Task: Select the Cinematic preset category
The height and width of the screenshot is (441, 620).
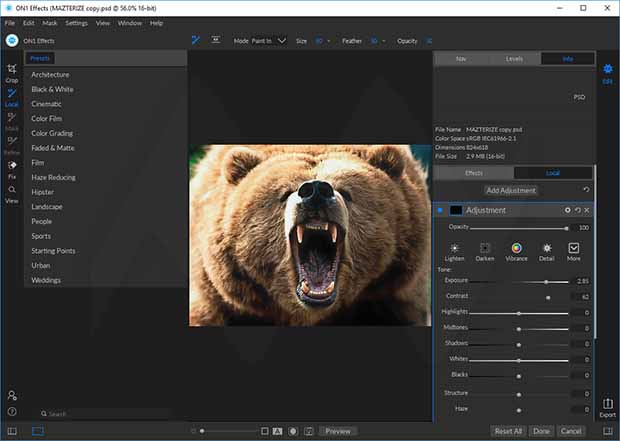Action: (x=46, y=104)
